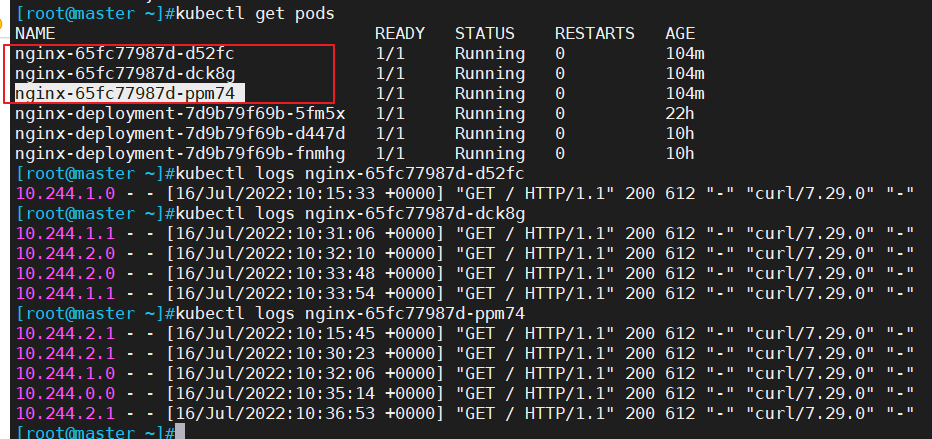The height and width of the screenshot is (439, 932).
Task: Click IP 10.244.2.1 in the 10:15:45 log line
Action: [x=65, y=333]
